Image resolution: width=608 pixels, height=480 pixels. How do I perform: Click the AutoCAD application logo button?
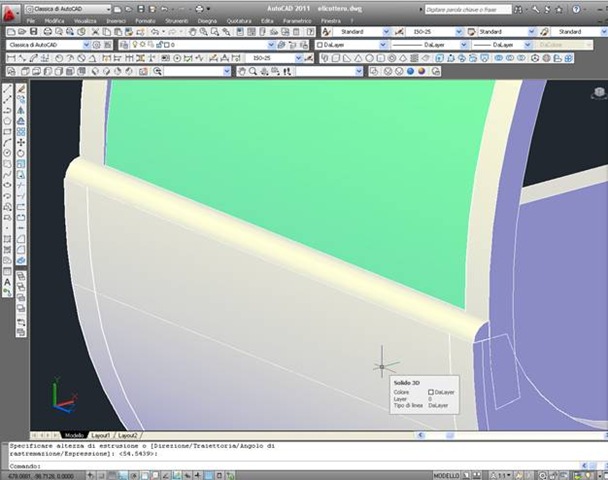coord(10,10)
